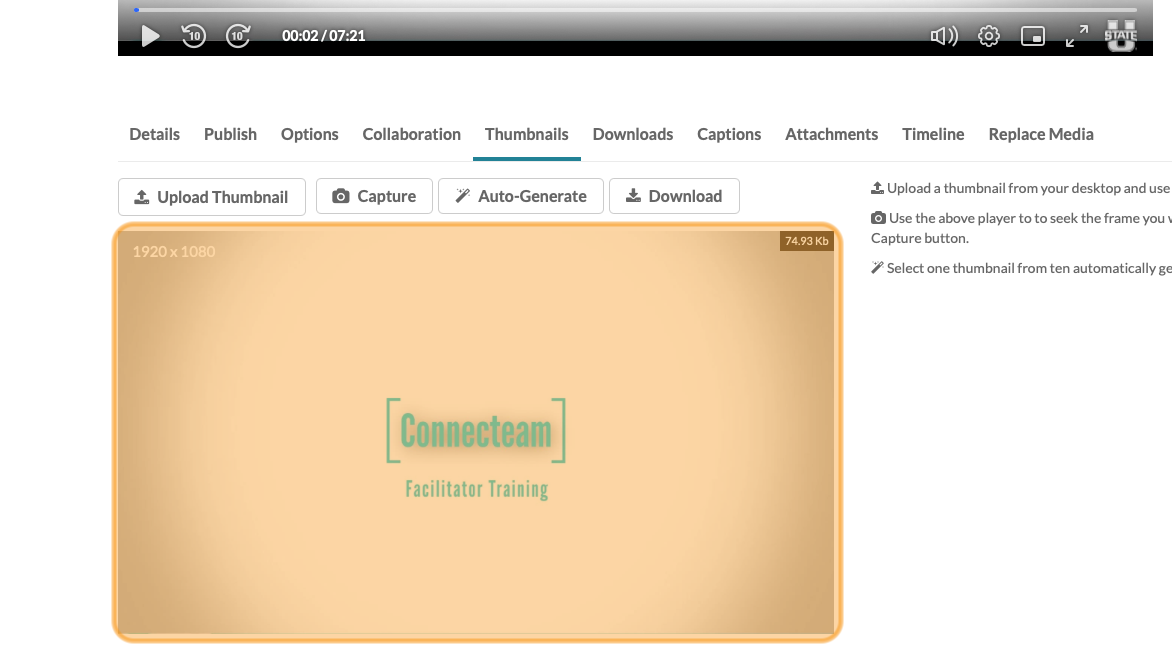The image size is (1172, 645).
Task: Rewind video 10 seconds
Action: pos(193,36)
